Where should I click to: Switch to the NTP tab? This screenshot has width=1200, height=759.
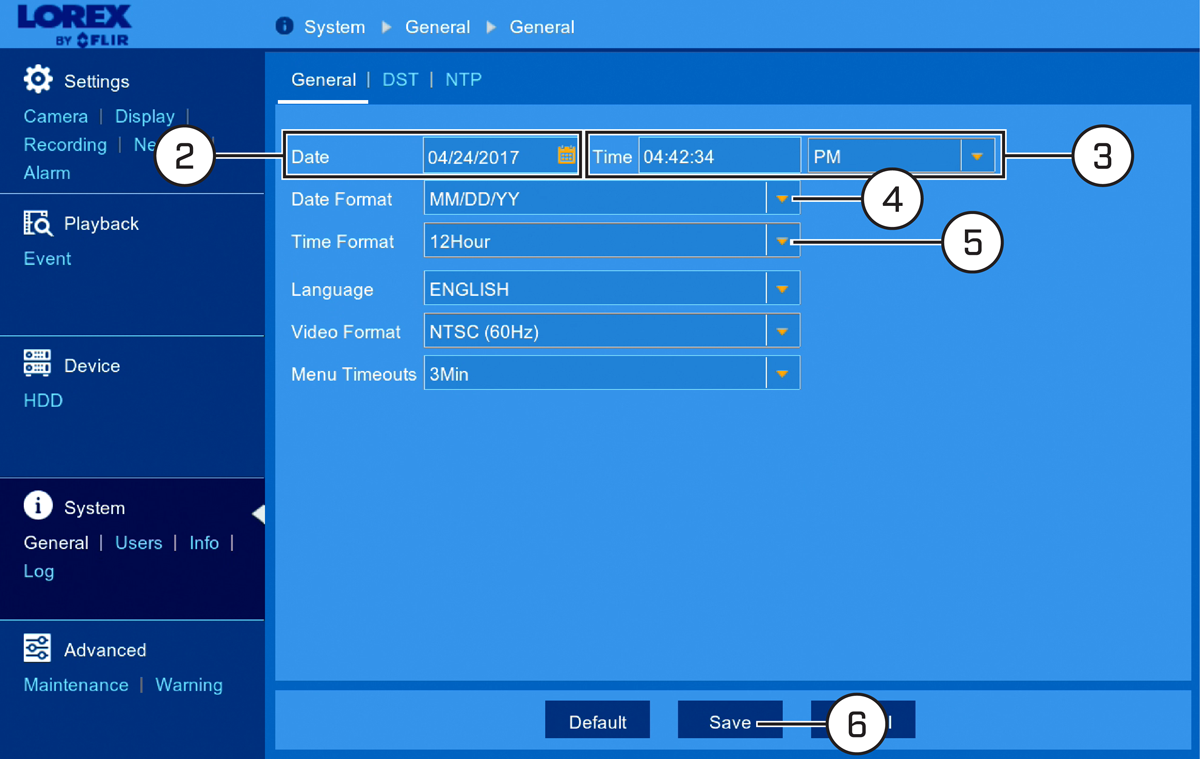coord(463,80)
